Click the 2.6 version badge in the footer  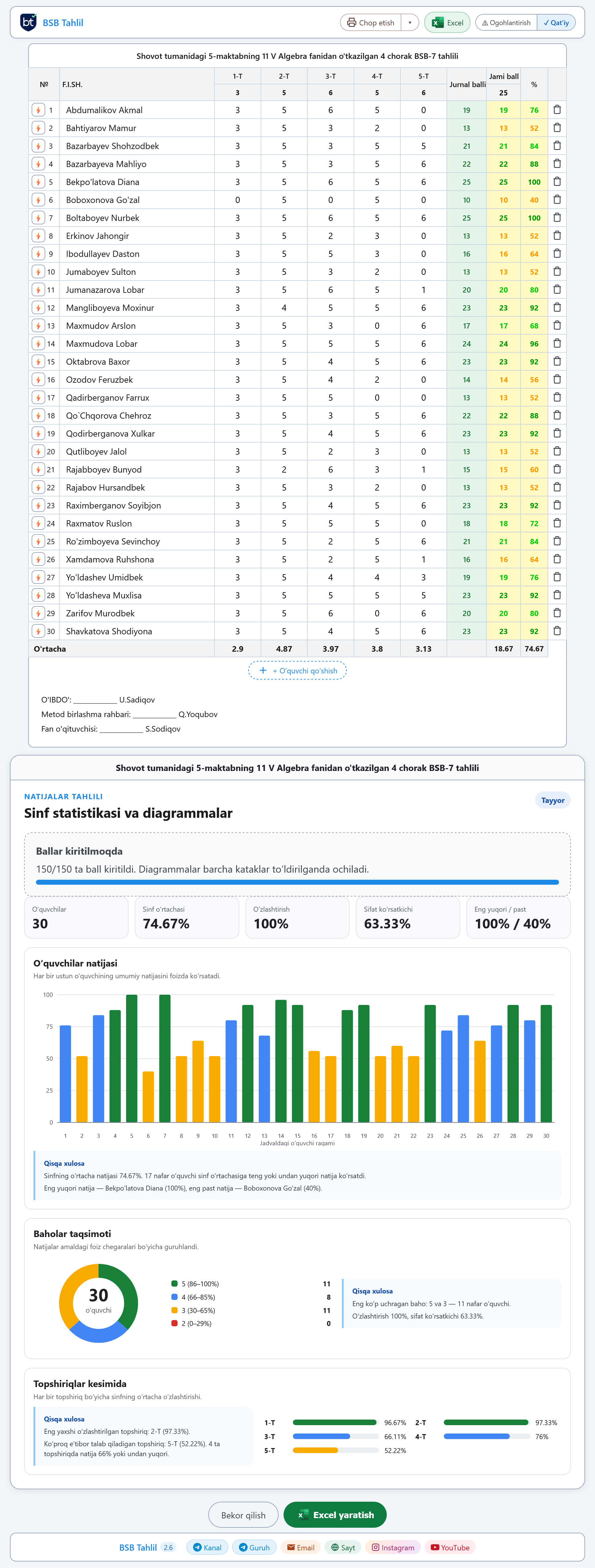168,1547
